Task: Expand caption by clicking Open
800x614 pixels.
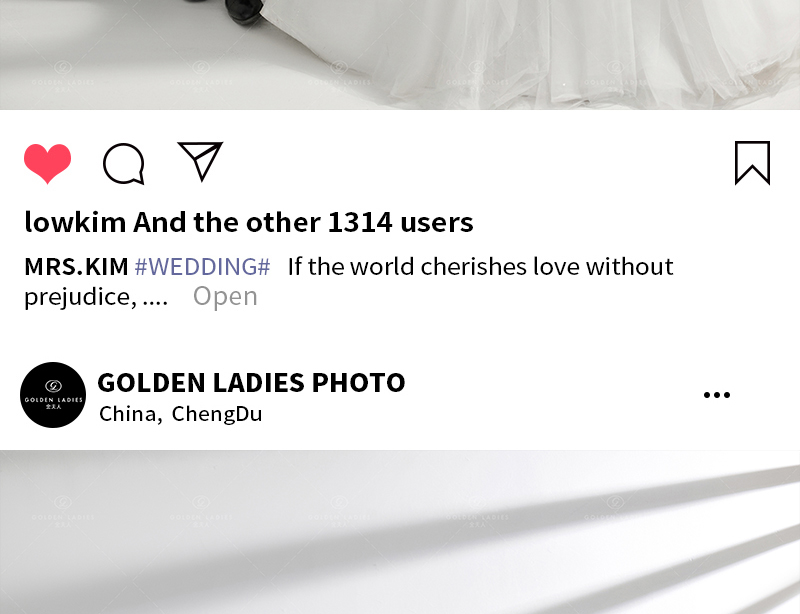Action: point(225,296)
